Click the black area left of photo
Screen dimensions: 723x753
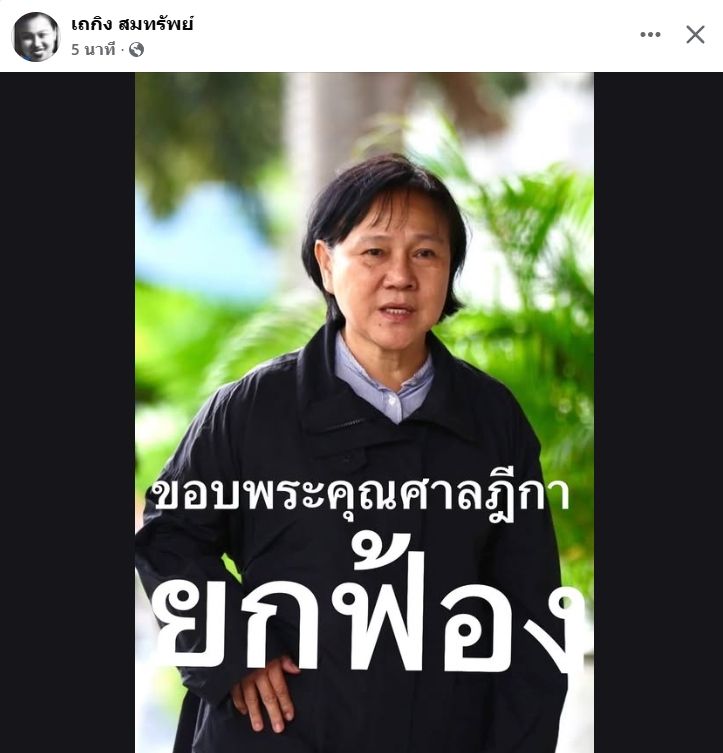(x=67, y=413)
